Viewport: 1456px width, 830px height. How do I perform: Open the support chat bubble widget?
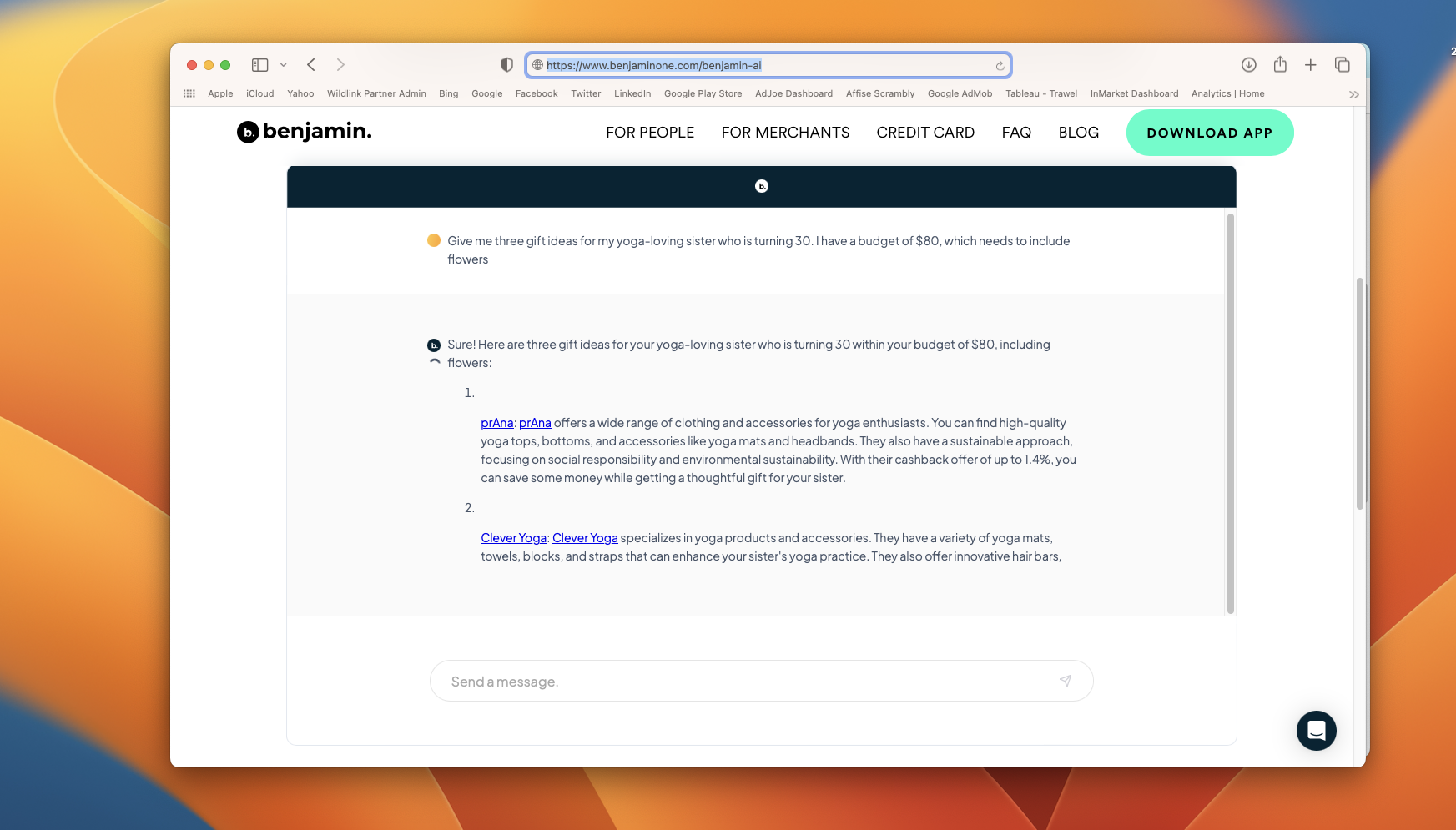pyautogui.click(x=1317, y=731)
